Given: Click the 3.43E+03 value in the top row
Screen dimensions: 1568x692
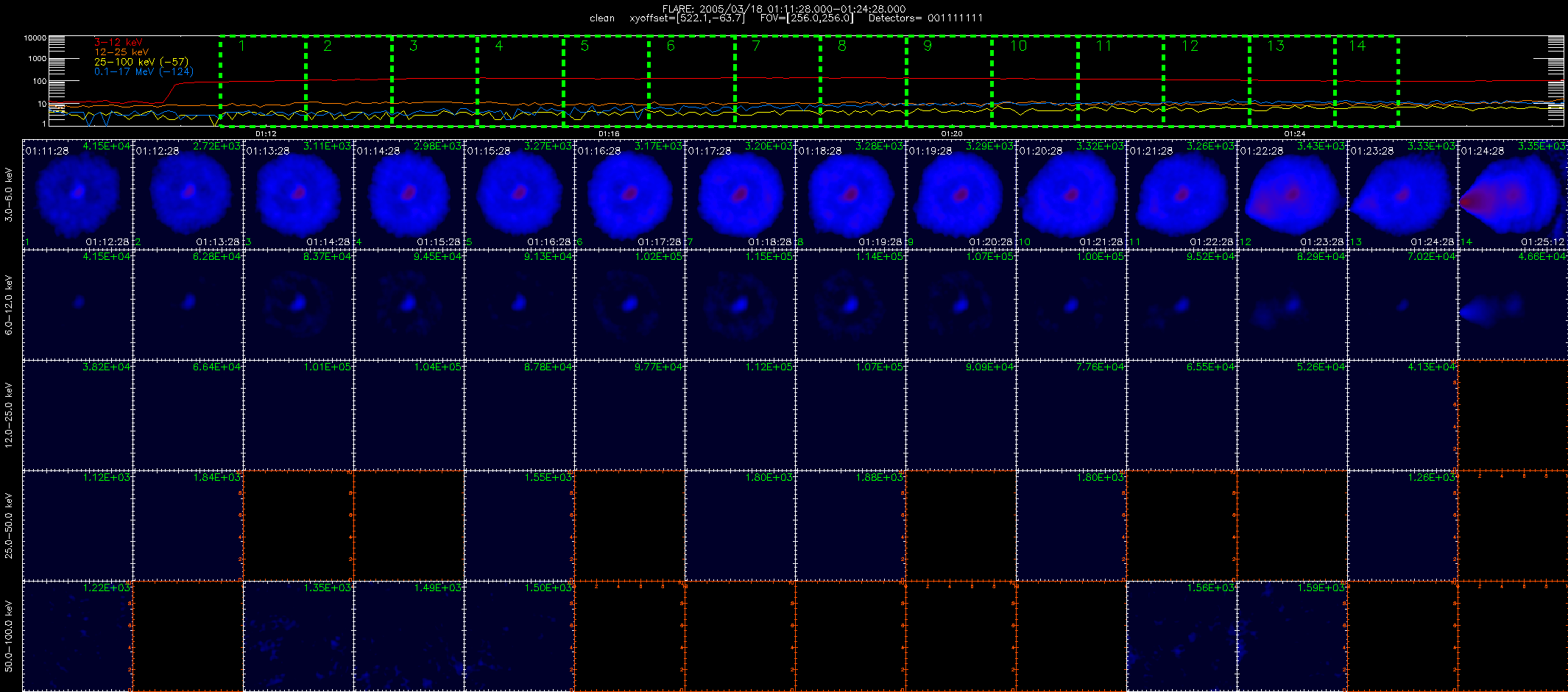Looking at the screenshot, I should [x=1321, y=146].
